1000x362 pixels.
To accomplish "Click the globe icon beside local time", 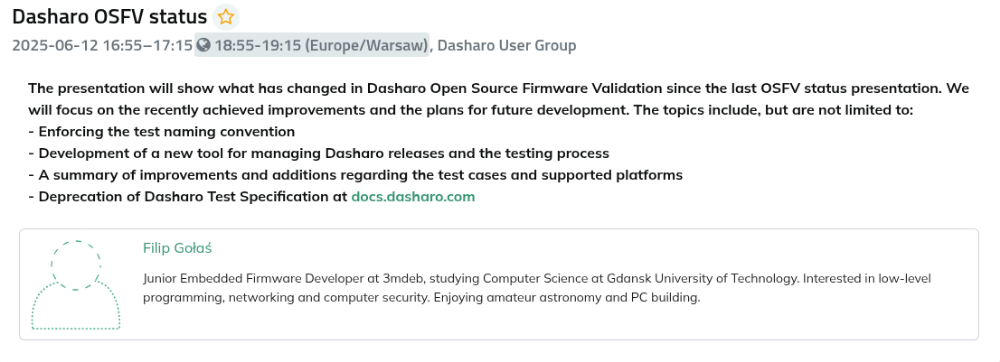I will [x=203, y=45].
